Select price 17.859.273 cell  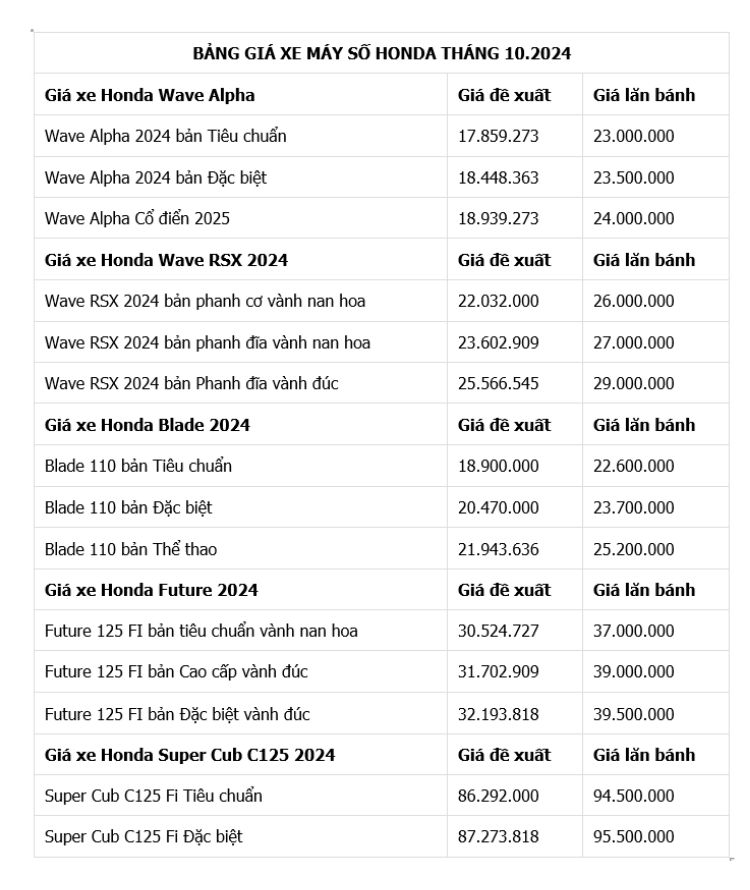pyautogui.click(x=498, y=136)
